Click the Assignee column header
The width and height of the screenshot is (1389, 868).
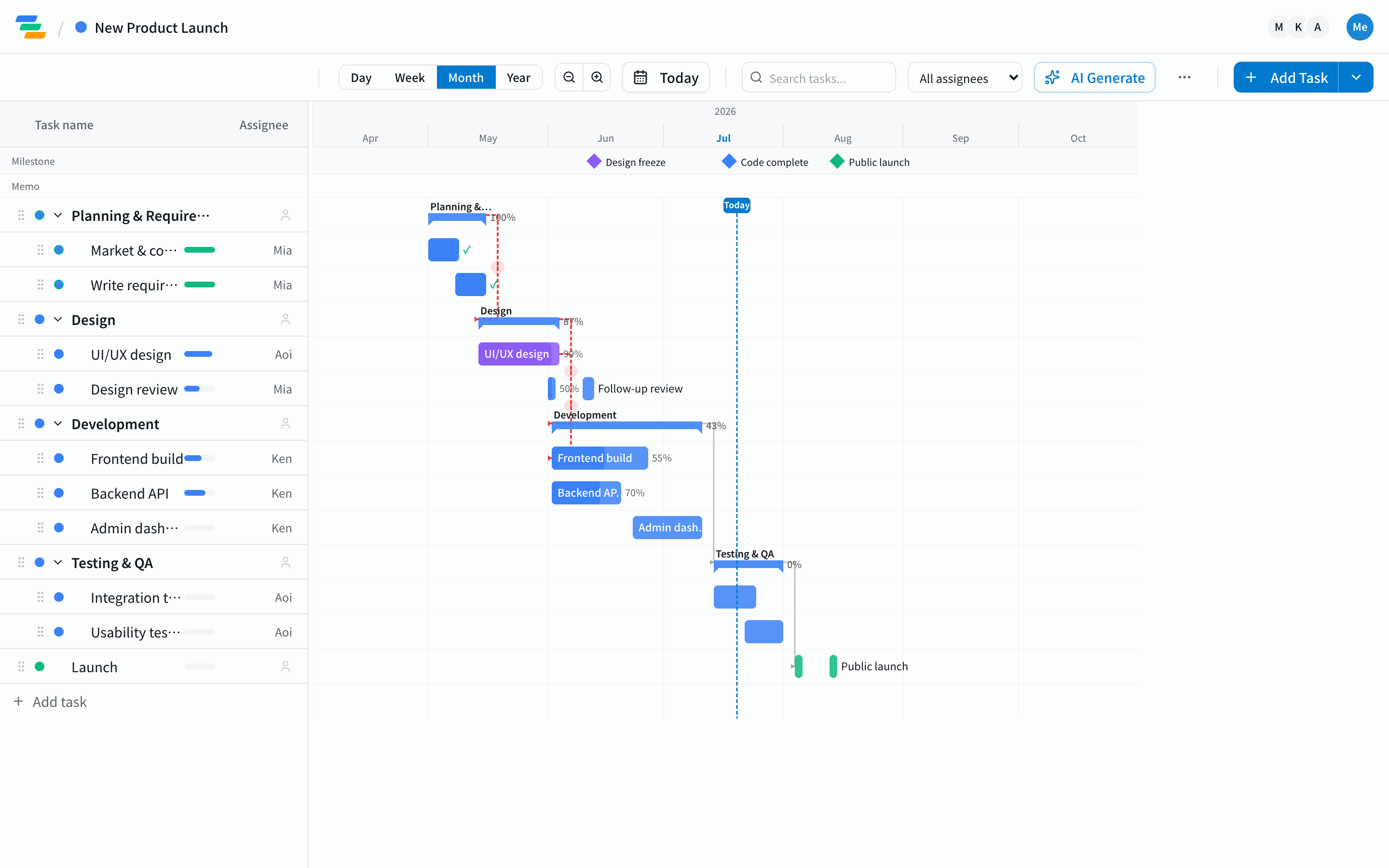263,124
